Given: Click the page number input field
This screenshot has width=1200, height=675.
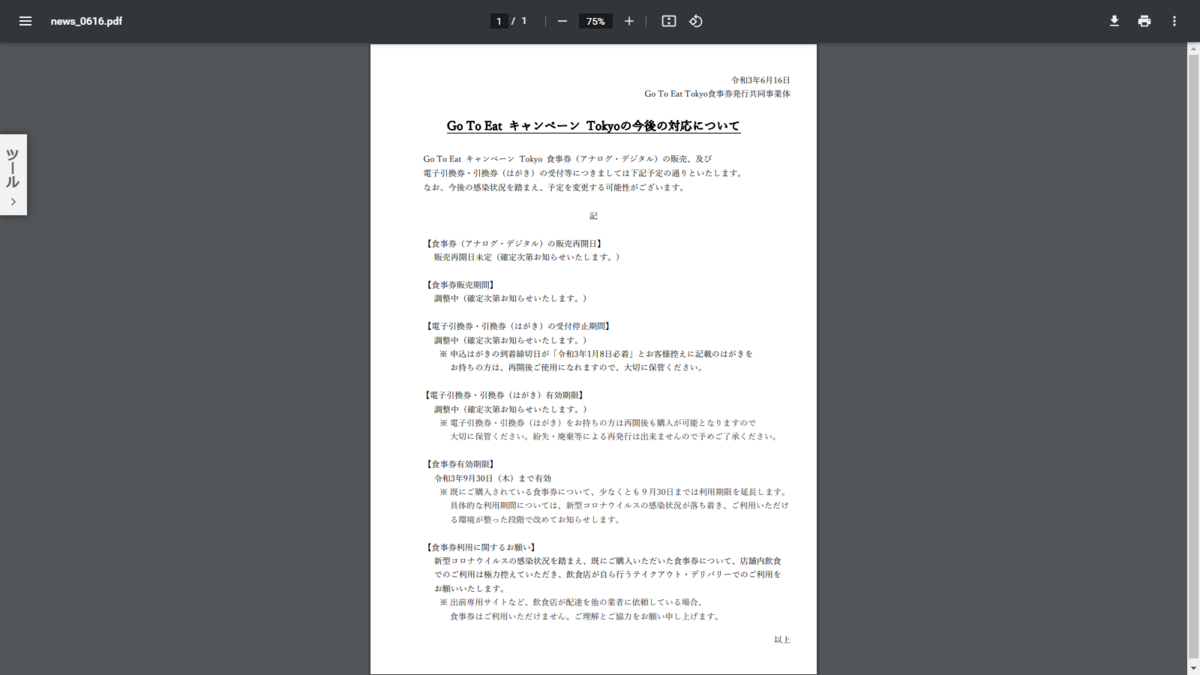Looking at the screenshot, I should point(499,21).
